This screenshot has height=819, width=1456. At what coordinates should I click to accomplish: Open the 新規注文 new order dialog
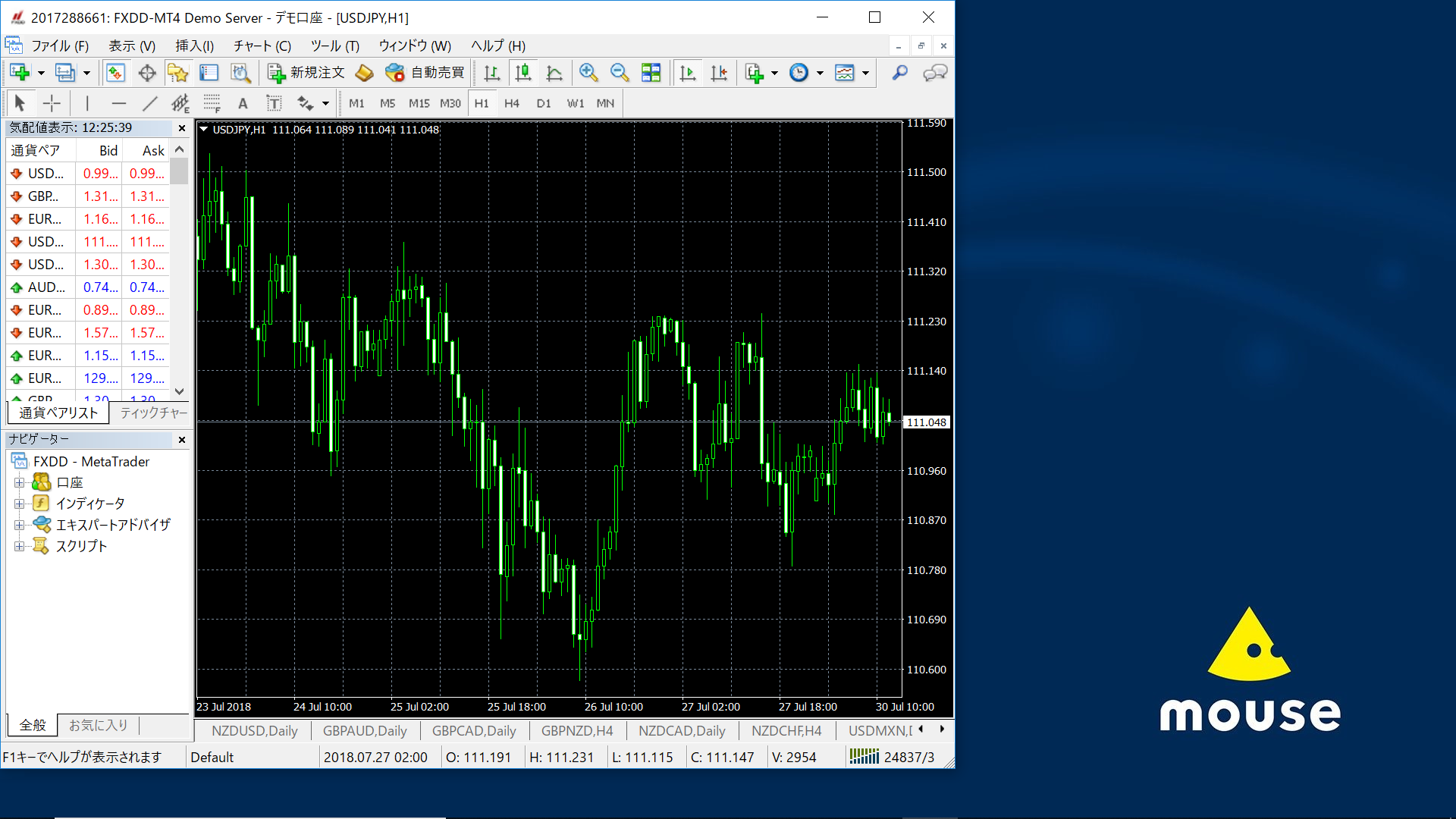click(x=306, y=73)
